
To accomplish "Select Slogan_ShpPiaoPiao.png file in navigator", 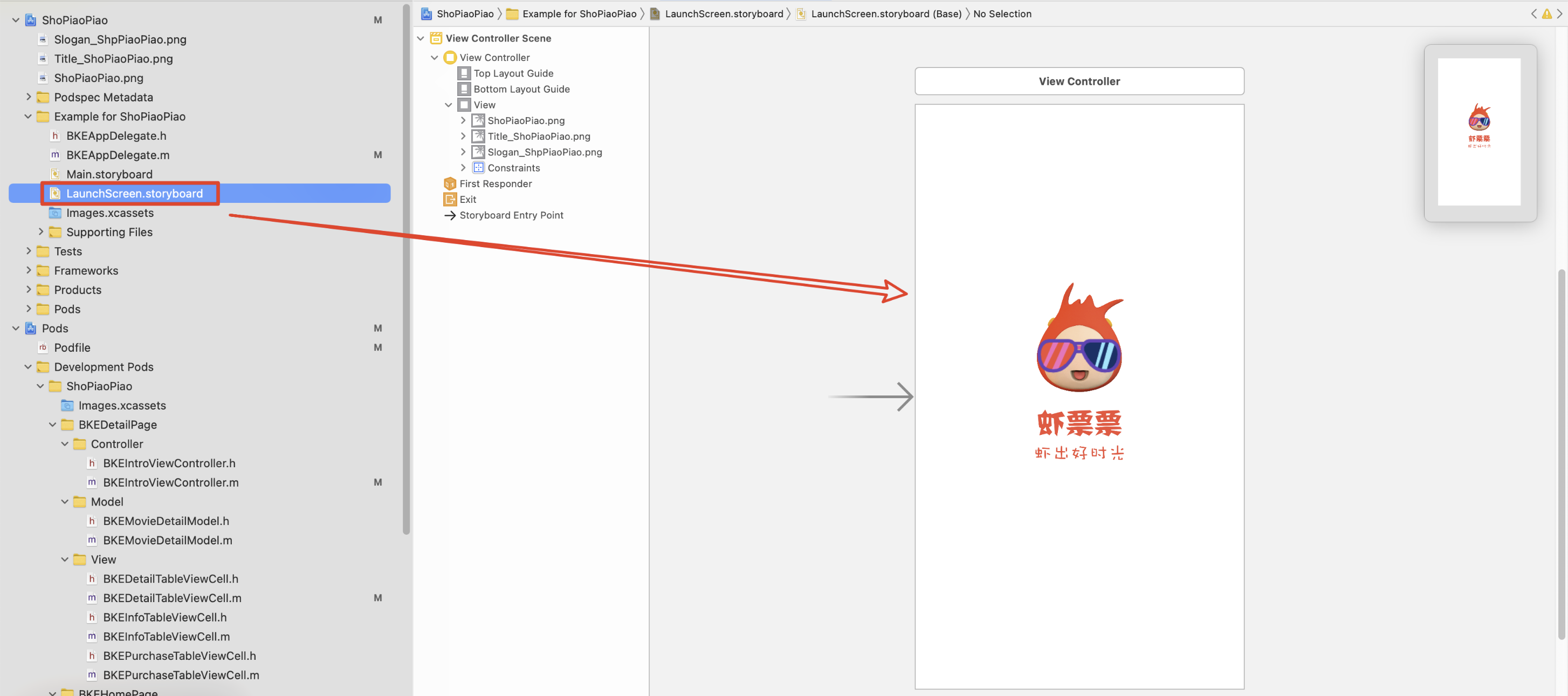I will (120, 39).
